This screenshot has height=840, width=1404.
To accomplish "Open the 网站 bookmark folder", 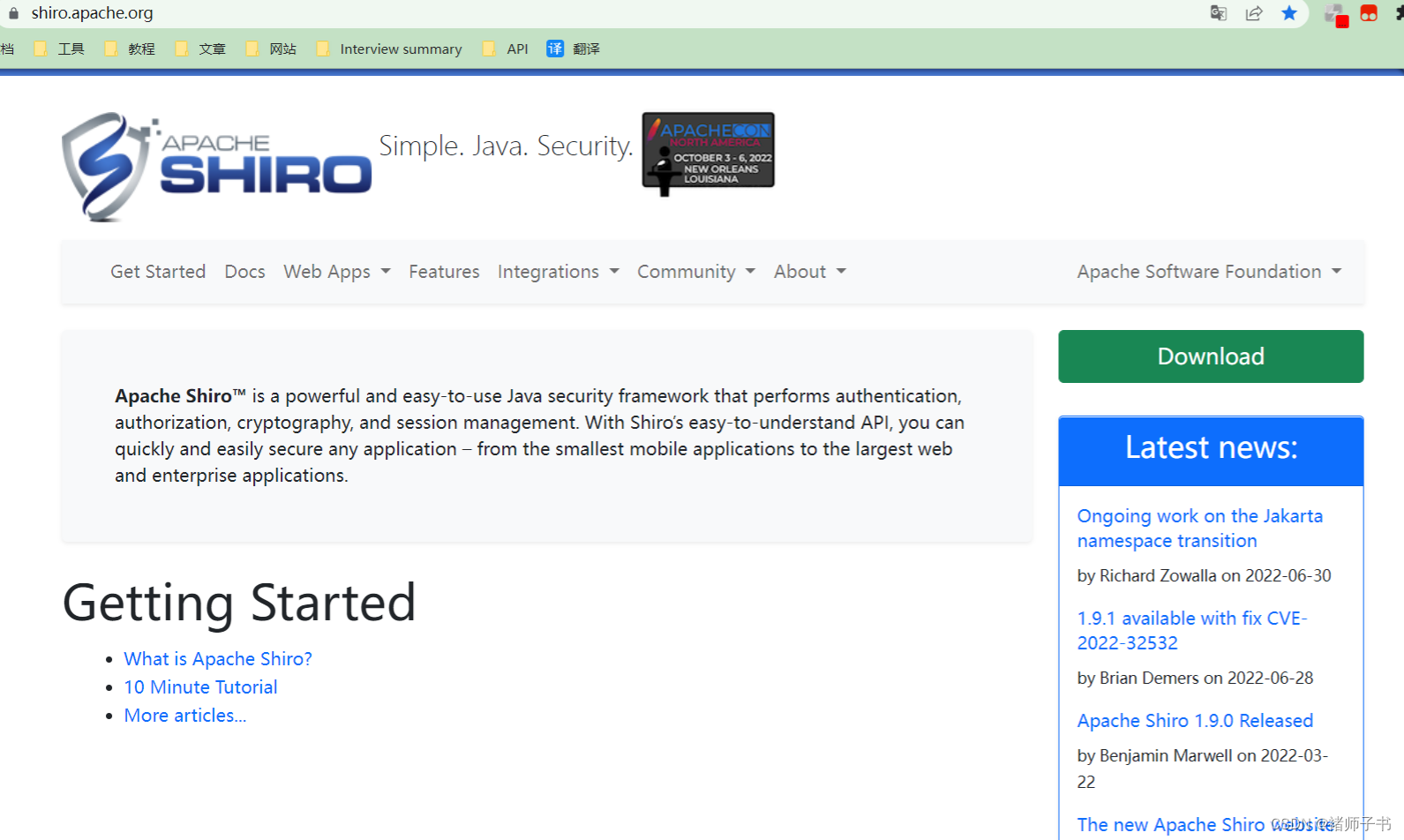I will point(272,49).
